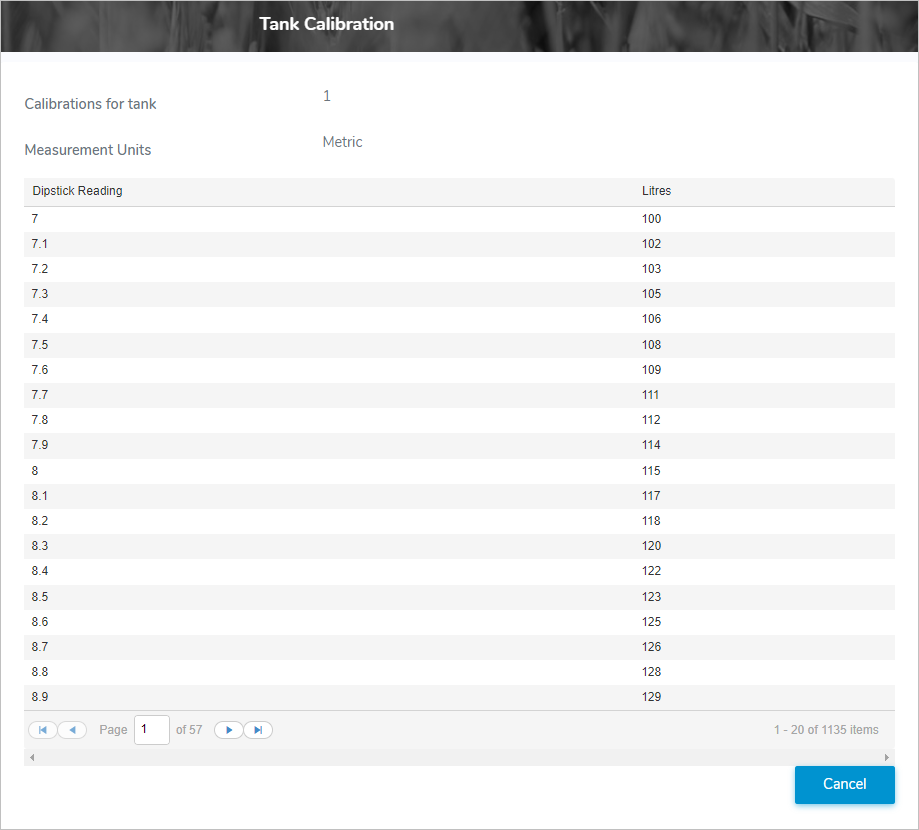
Task: Click the '1 - 20 of 1135 items' label
Action: pos(826,730)
